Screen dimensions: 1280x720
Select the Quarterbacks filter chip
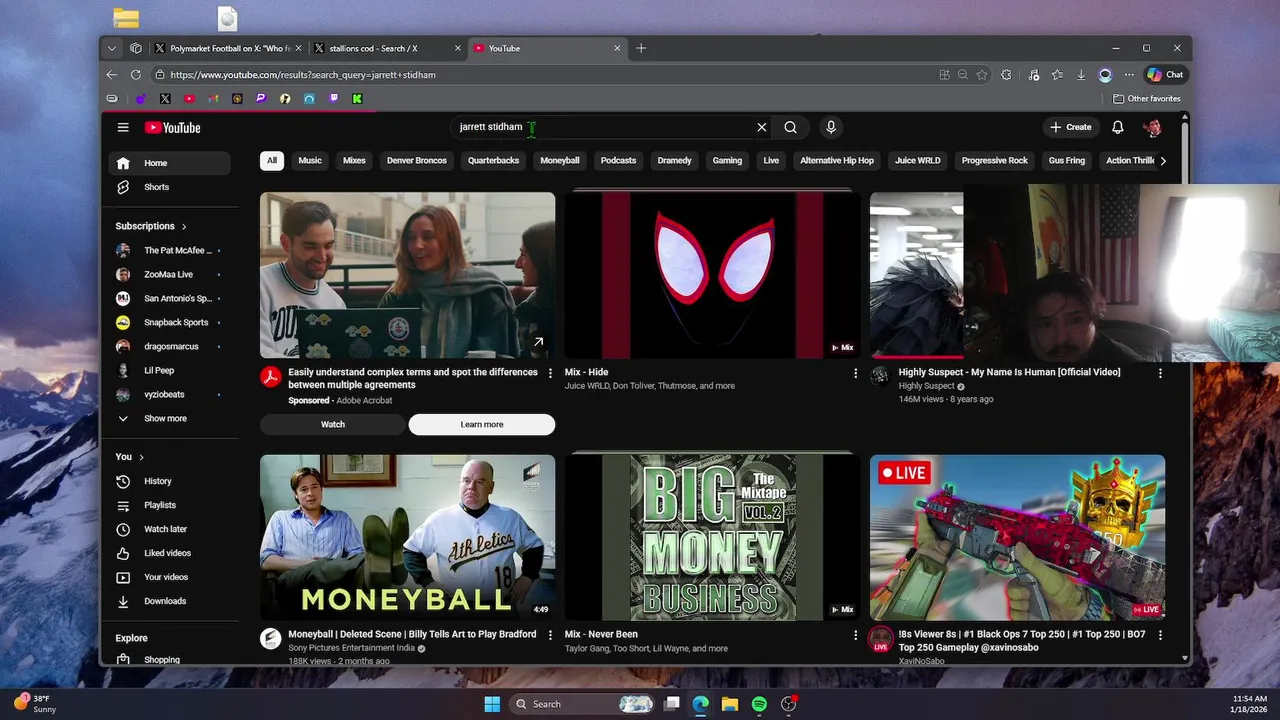(x=493, y=160)
